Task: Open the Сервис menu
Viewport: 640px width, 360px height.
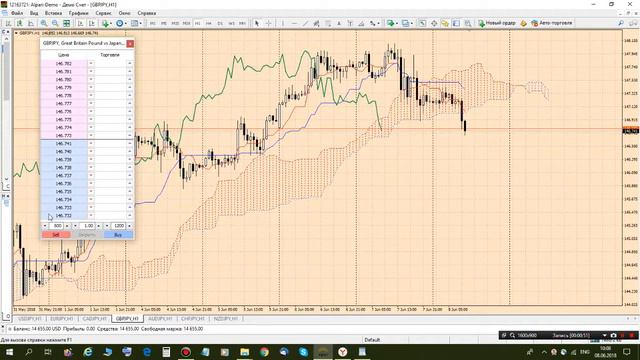Action: (103, 13)
